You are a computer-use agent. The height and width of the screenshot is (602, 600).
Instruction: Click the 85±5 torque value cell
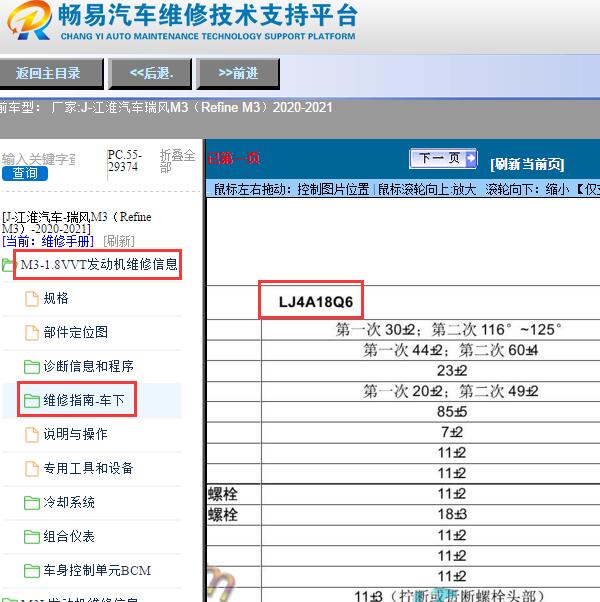pos(452,412)
